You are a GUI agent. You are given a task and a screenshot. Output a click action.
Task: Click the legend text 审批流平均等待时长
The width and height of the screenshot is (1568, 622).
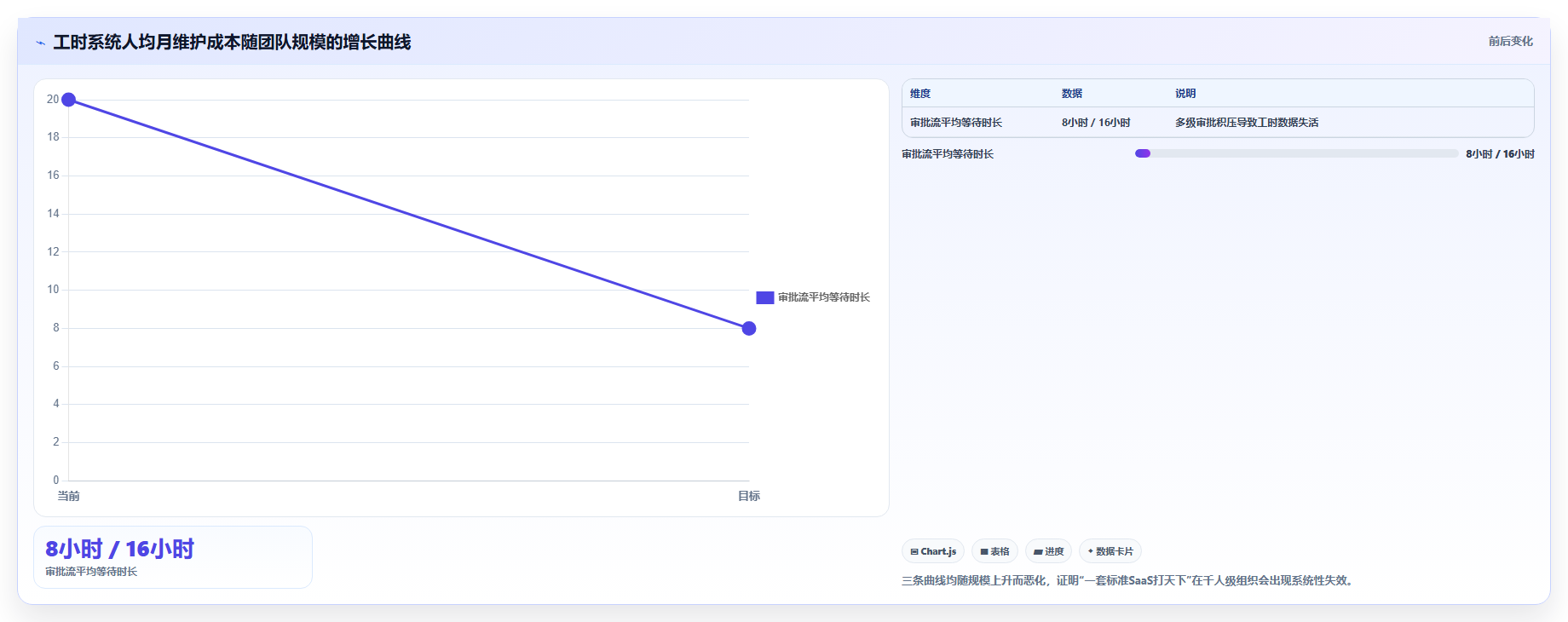[824, 297]
